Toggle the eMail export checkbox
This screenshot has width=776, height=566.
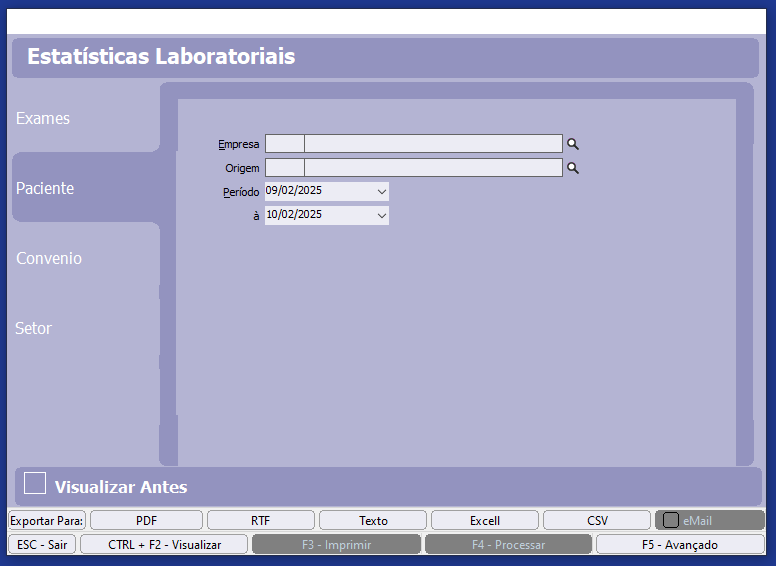(671, 520)
